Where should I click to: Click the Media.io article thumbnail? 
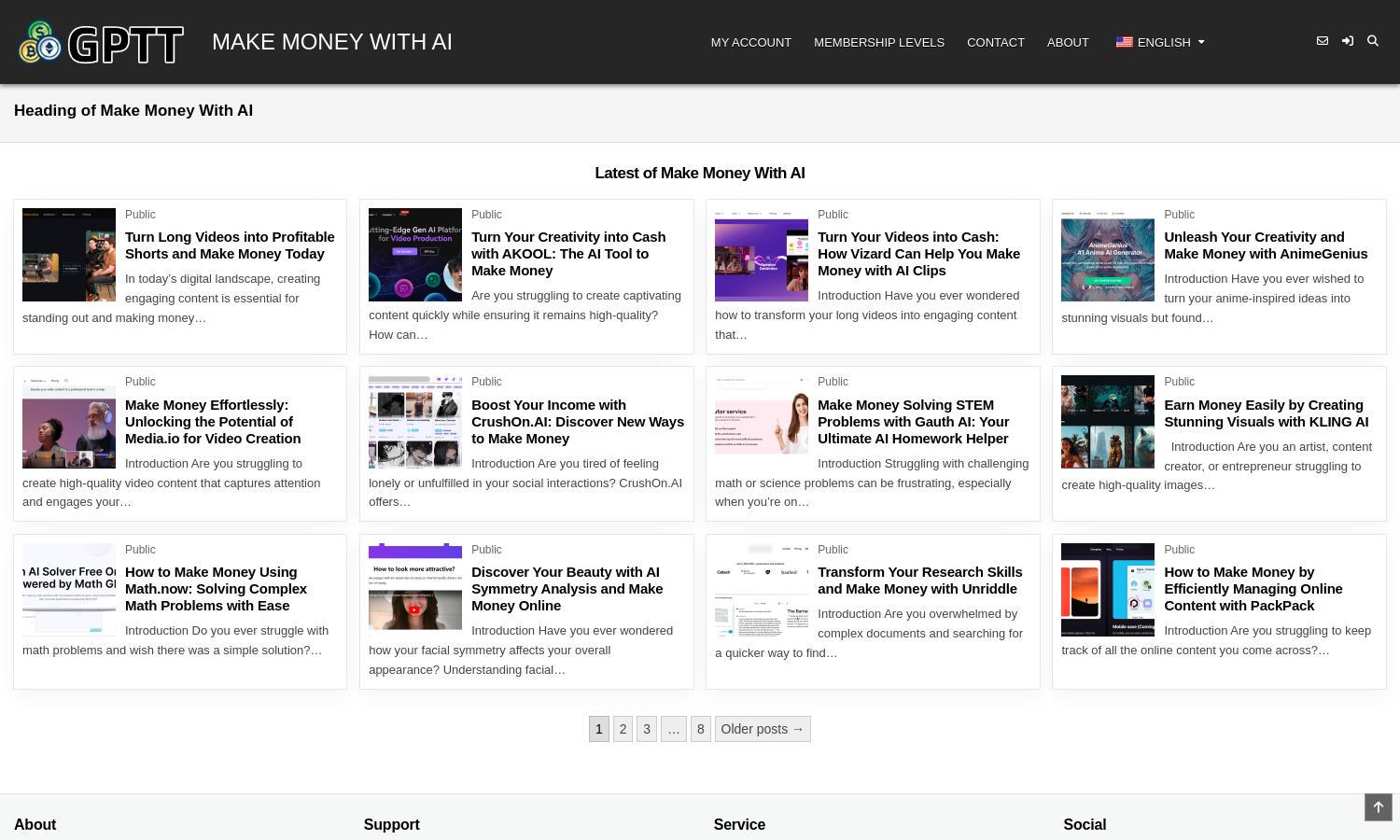(x=69, y=422)
